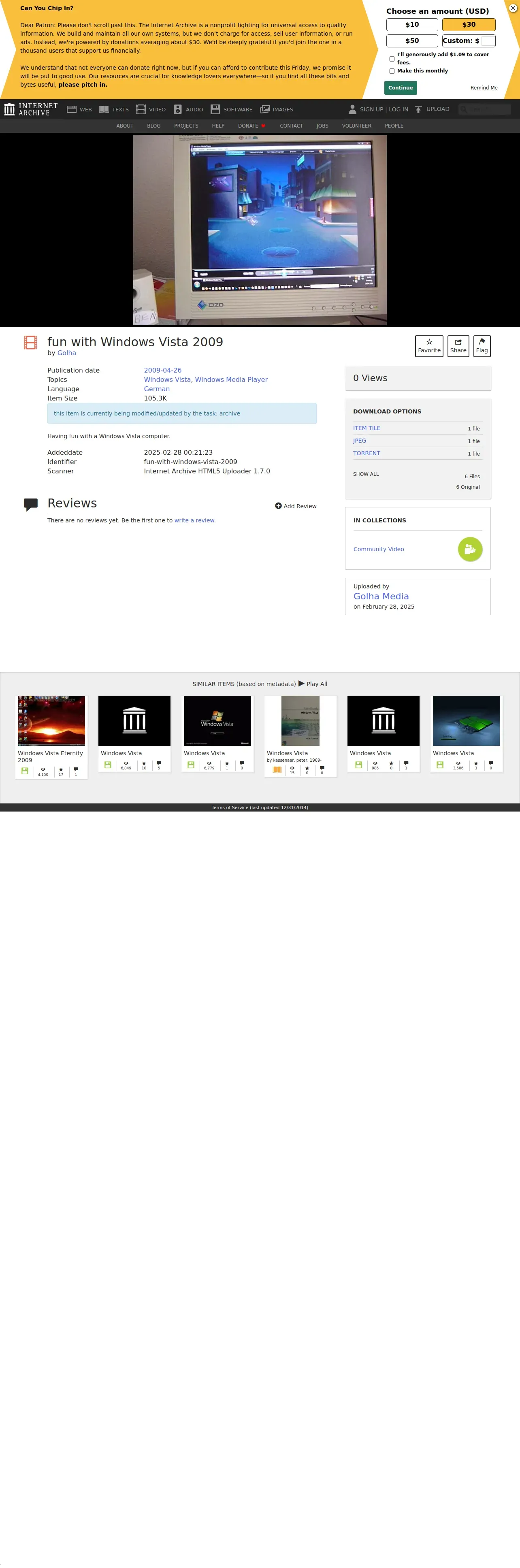
Task: Click the user avatar icon
Action: coord(352,110)
